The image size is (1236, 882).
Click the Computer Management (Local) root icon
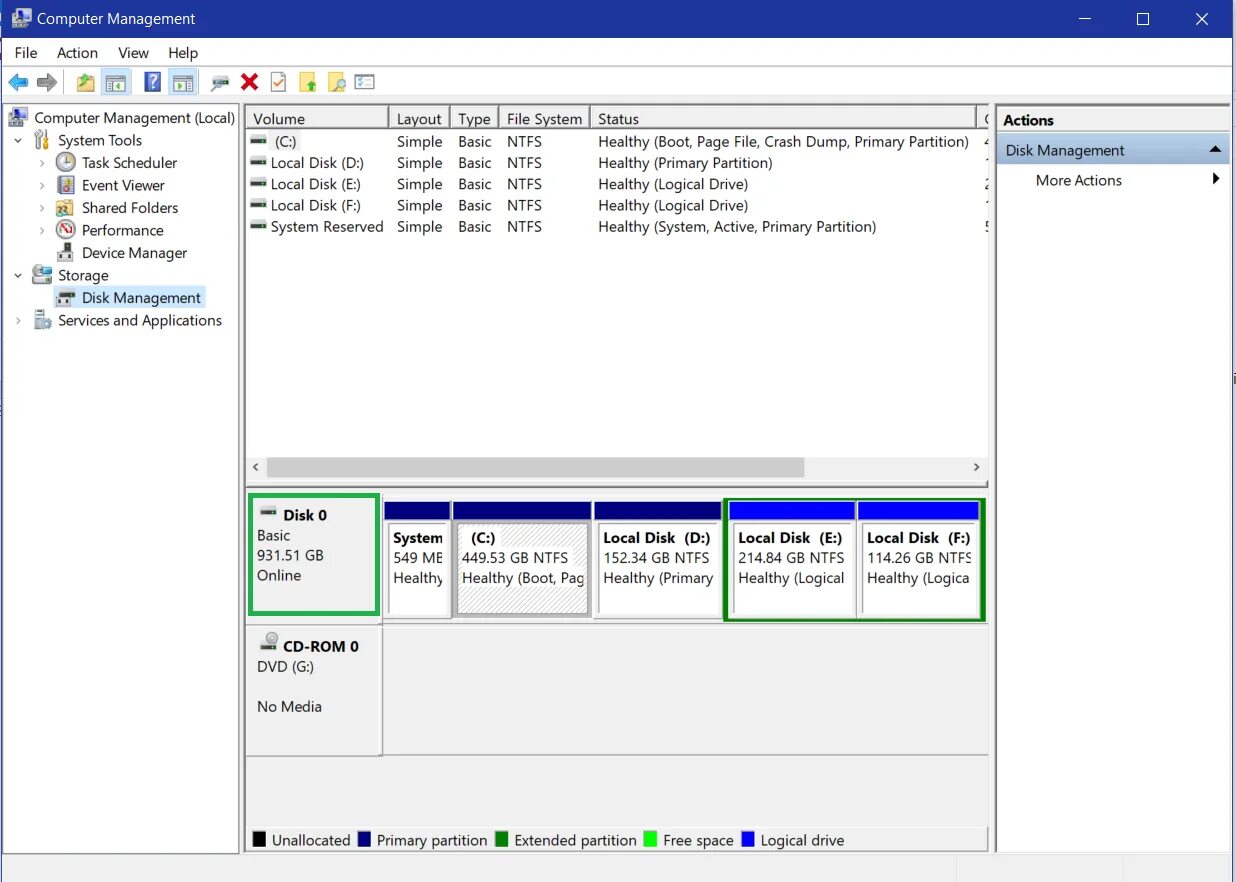point(18,118)
